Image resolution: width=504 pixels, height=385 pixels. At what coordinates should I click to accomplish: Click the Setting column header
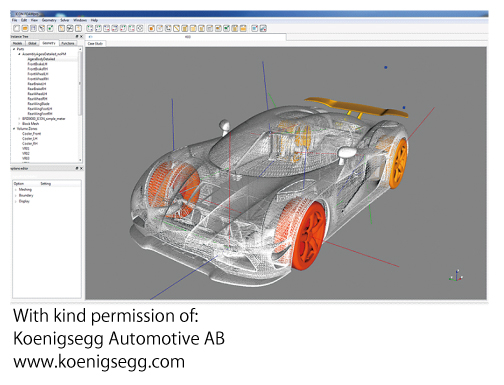tap(46, 184)
